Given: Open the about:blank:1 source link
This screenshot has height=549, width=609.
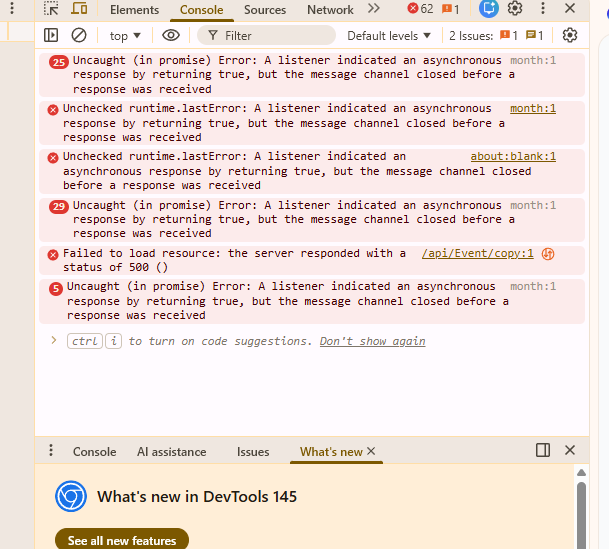Looking at the screenshot, I should (513, 156).
